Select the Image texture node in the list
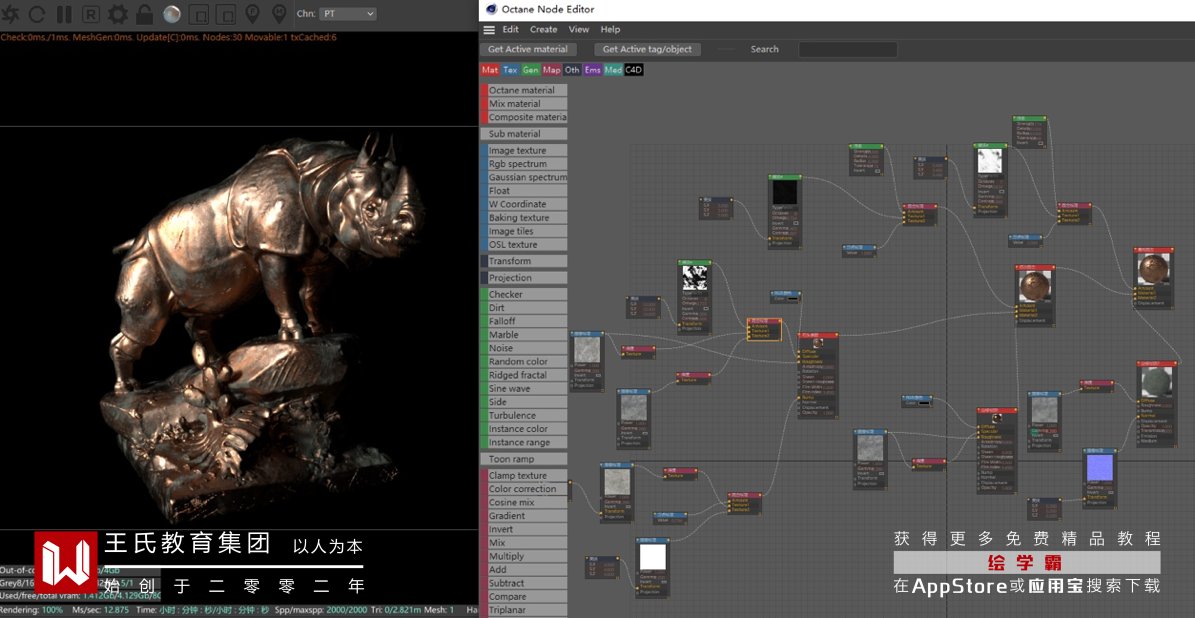 pos(517,151)
